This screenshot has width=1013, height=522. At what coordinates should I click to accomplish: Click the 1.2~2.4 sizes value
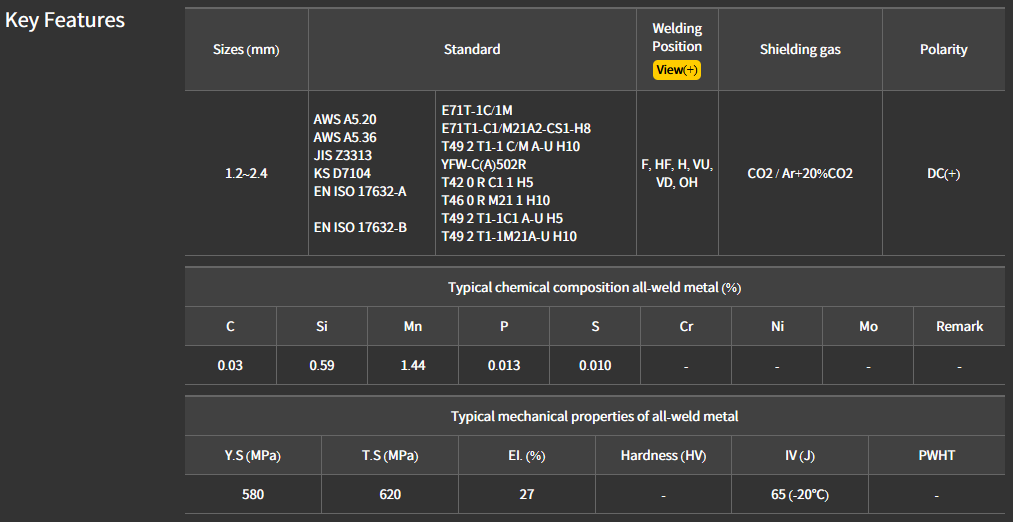(x=246, y=173)
